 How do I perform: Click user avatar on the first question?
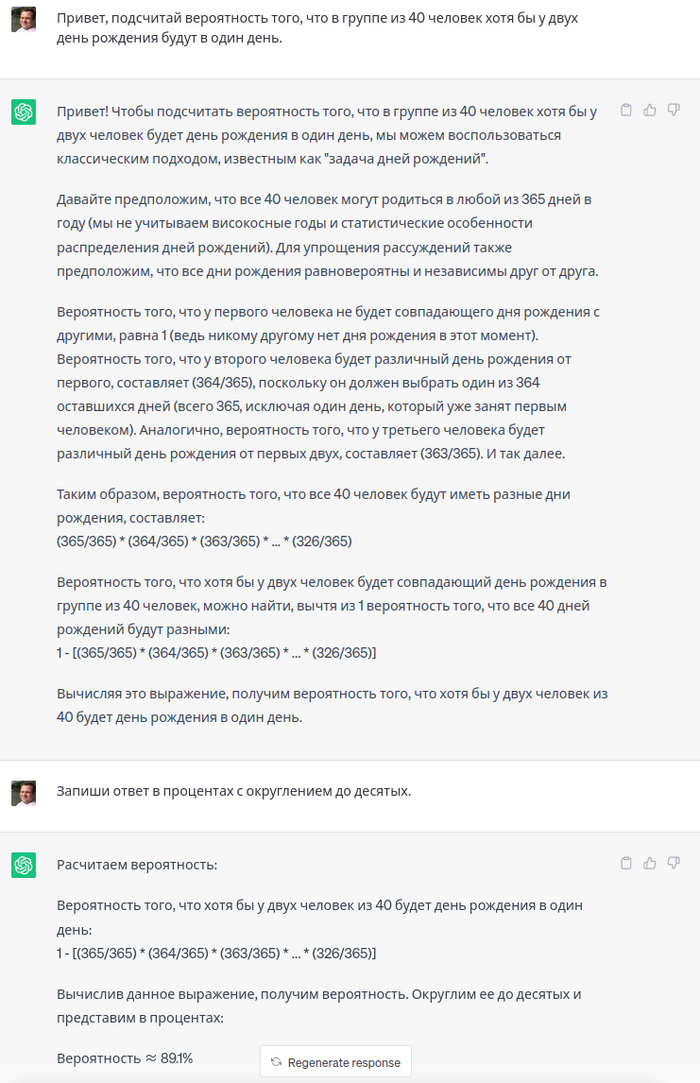tap(24, 20)
